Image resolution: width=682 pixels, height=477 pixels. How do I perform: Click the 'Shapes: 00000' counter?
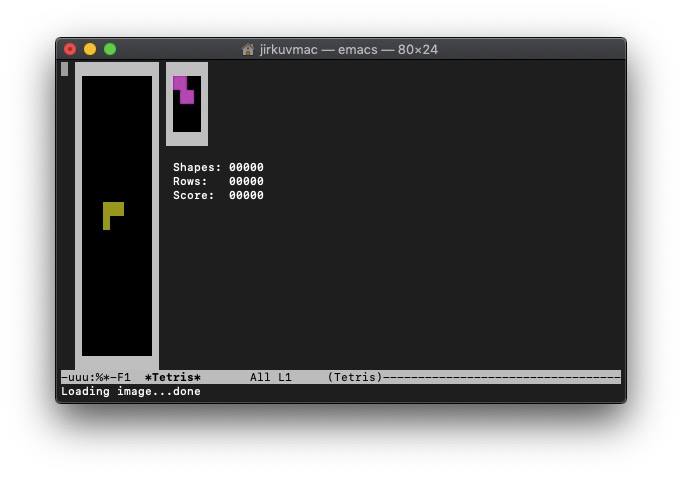(218, 167)
